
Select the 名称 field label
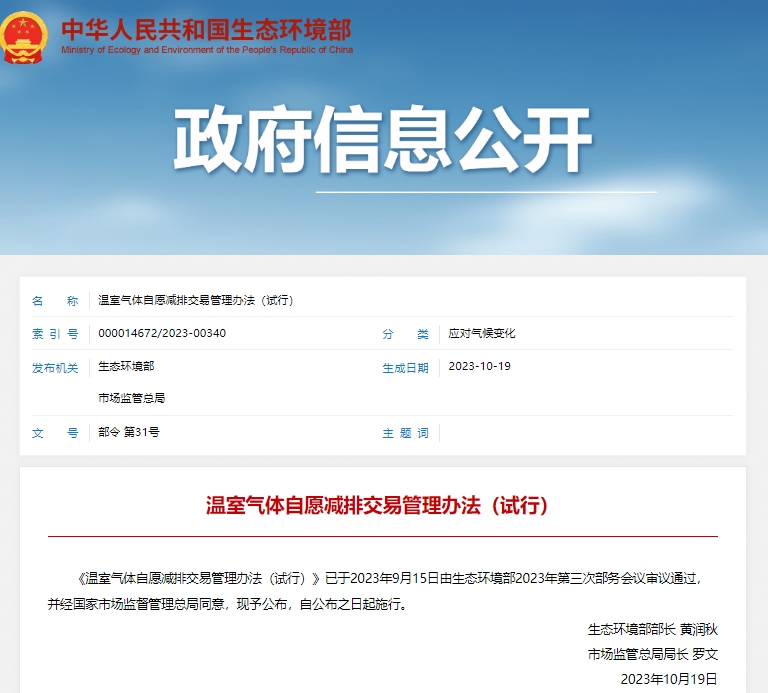tap(55, 300)
